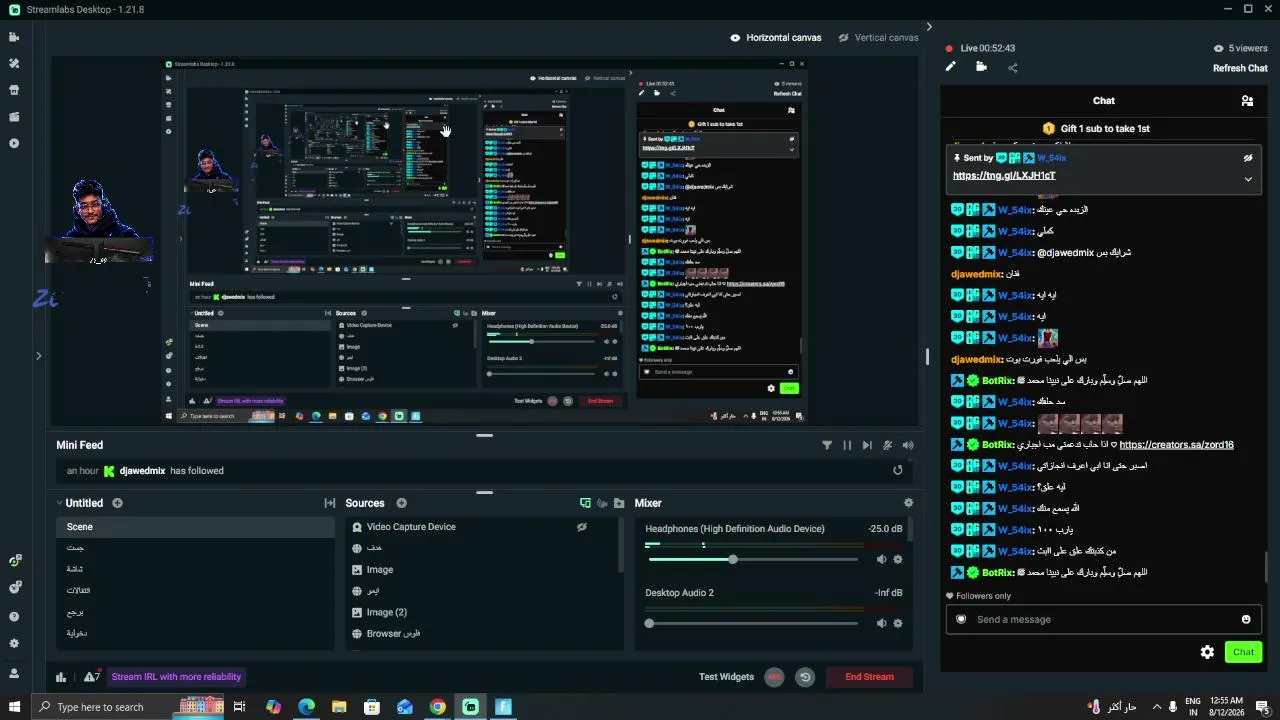Open the App Store icon in the left sidebar
1280x720 pixels.
click(14, 90)
